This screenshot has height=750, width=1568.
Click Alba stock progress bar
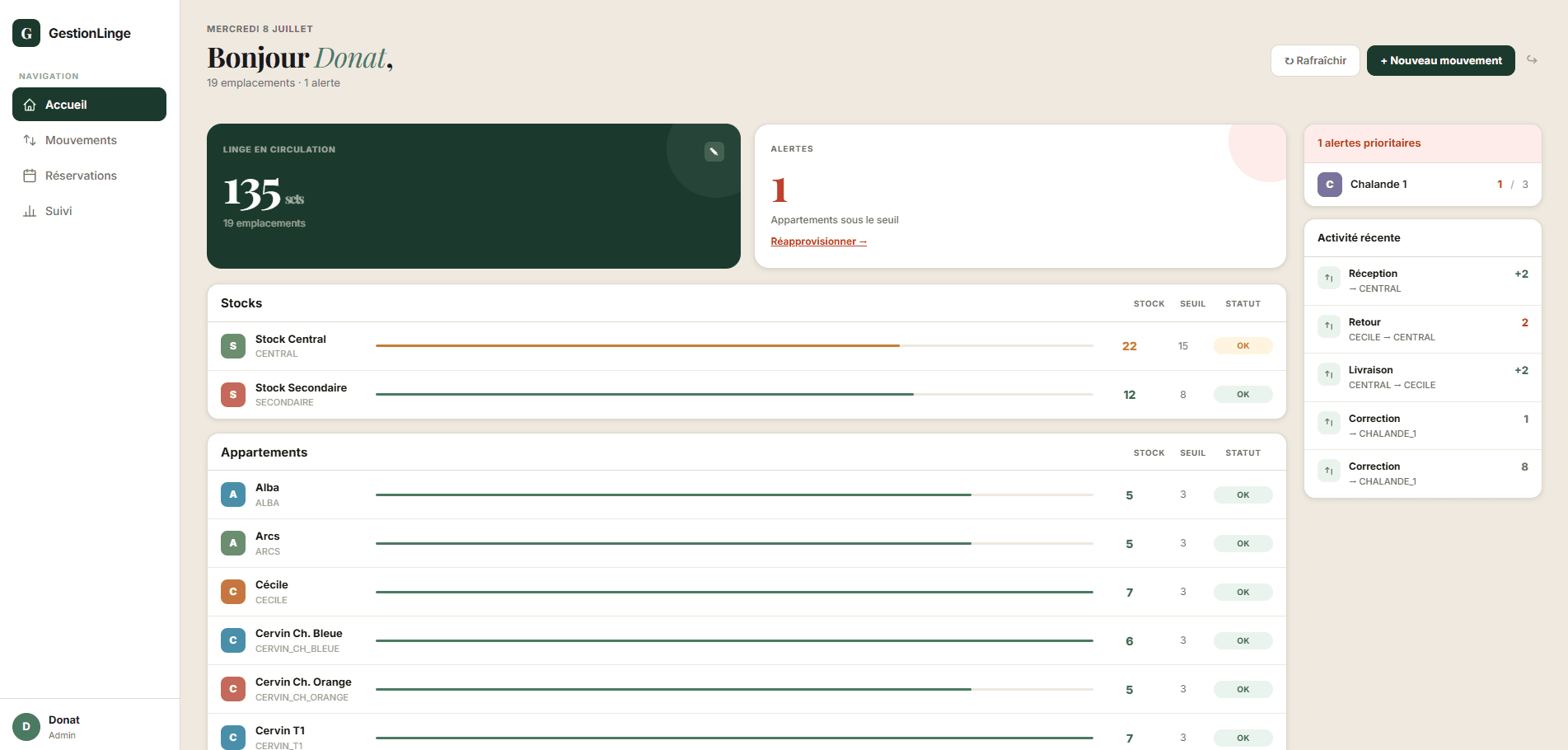734,495
